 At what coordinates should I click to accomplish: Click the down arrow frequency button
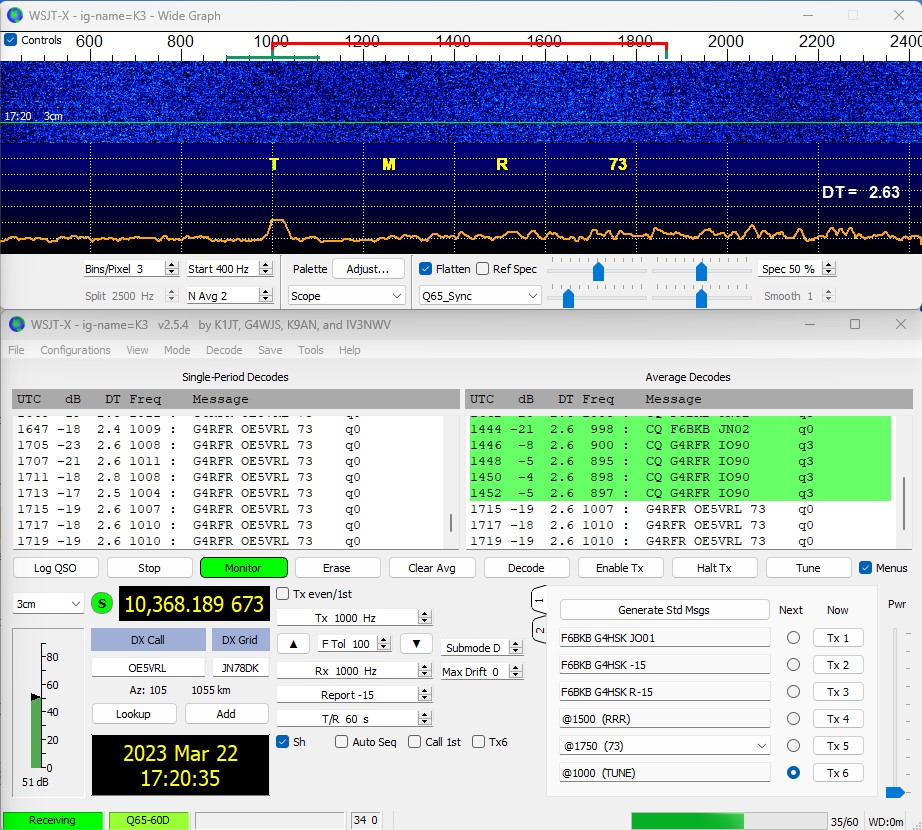[x=416, y=643]
